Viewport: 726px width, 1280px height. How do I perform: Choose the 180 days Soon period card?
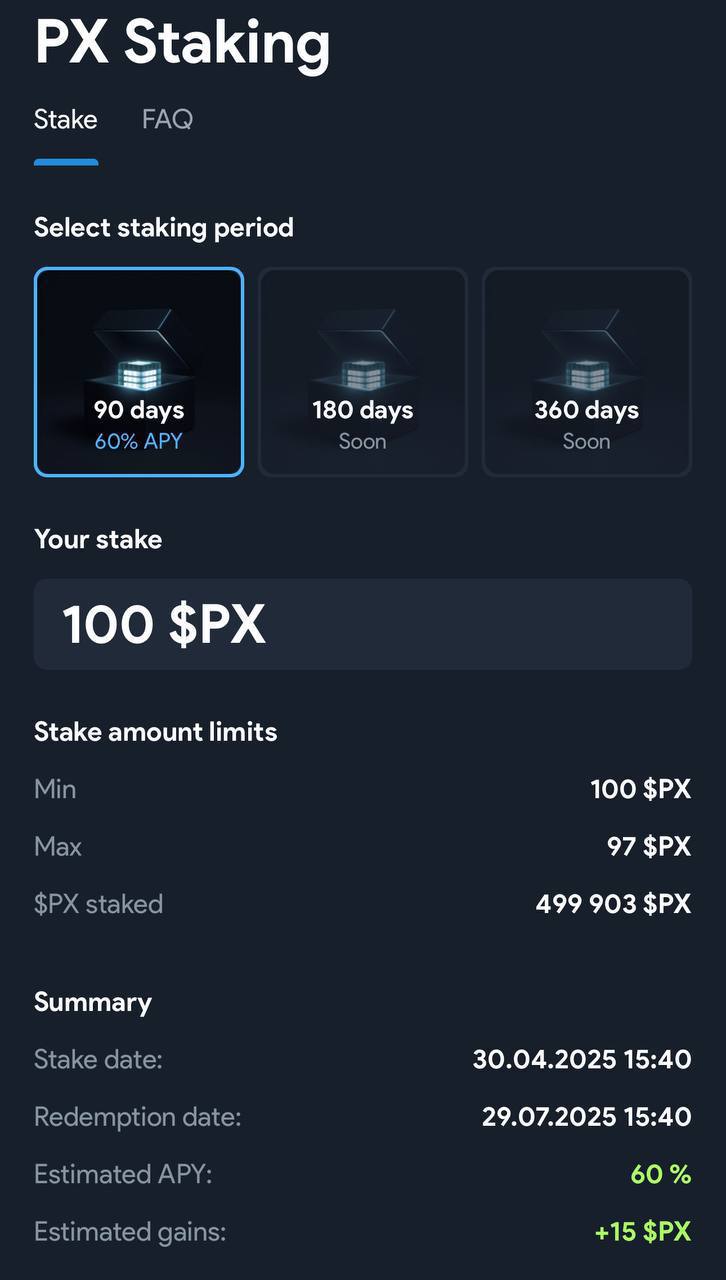pos(363,372)
